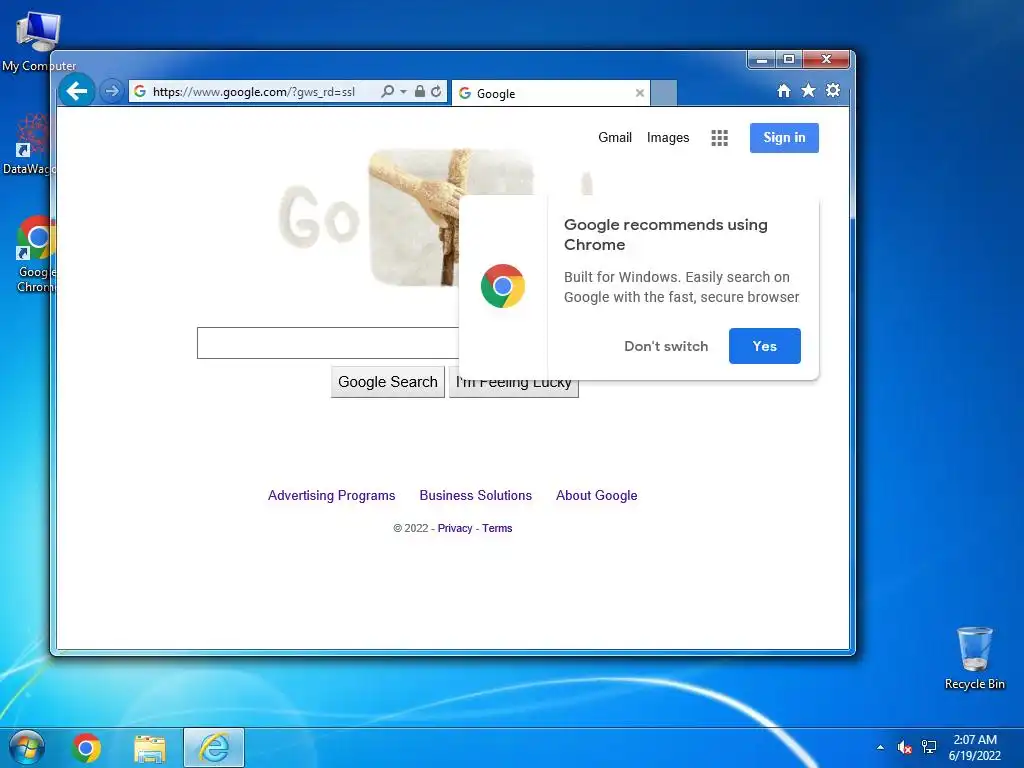The image size is (1024, 768).
Task: Open the Privacy link
Action: click(455, 528)
